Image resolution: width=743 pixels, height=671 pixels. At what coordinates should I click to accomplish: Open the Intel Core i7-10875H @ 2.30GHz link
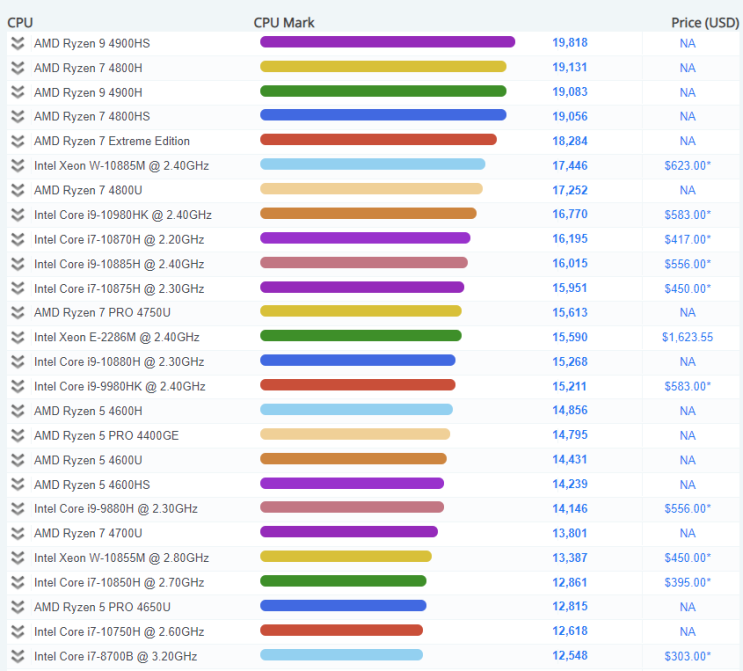point(119,289)
